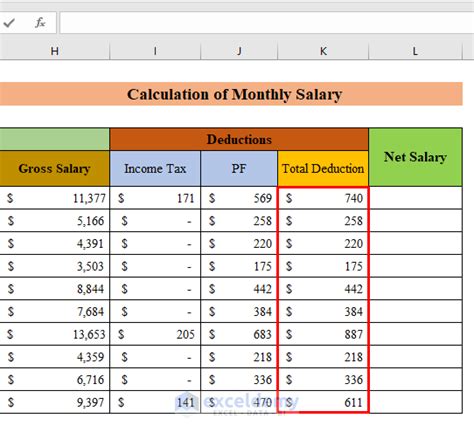Select the Income Tax header cell
Image resolution: width=474 pixels, height=432 pixels.
pos(155,168)
